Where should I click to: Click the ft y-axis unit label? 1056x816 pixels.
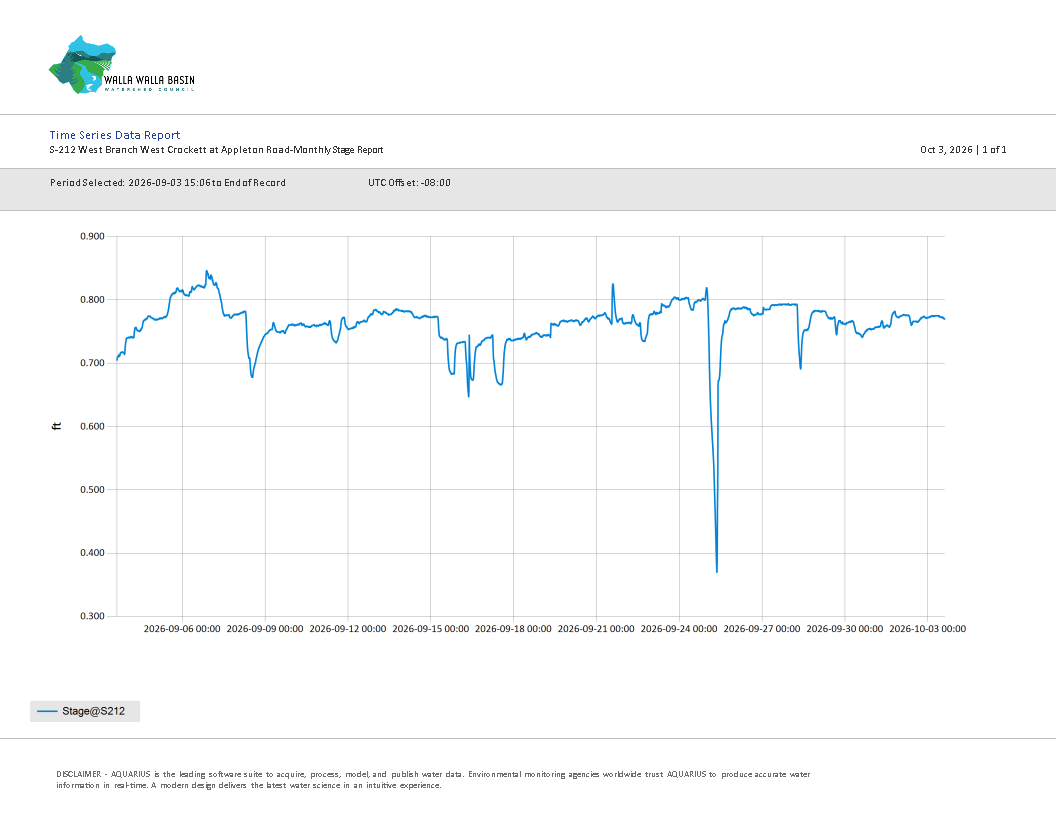57,426
